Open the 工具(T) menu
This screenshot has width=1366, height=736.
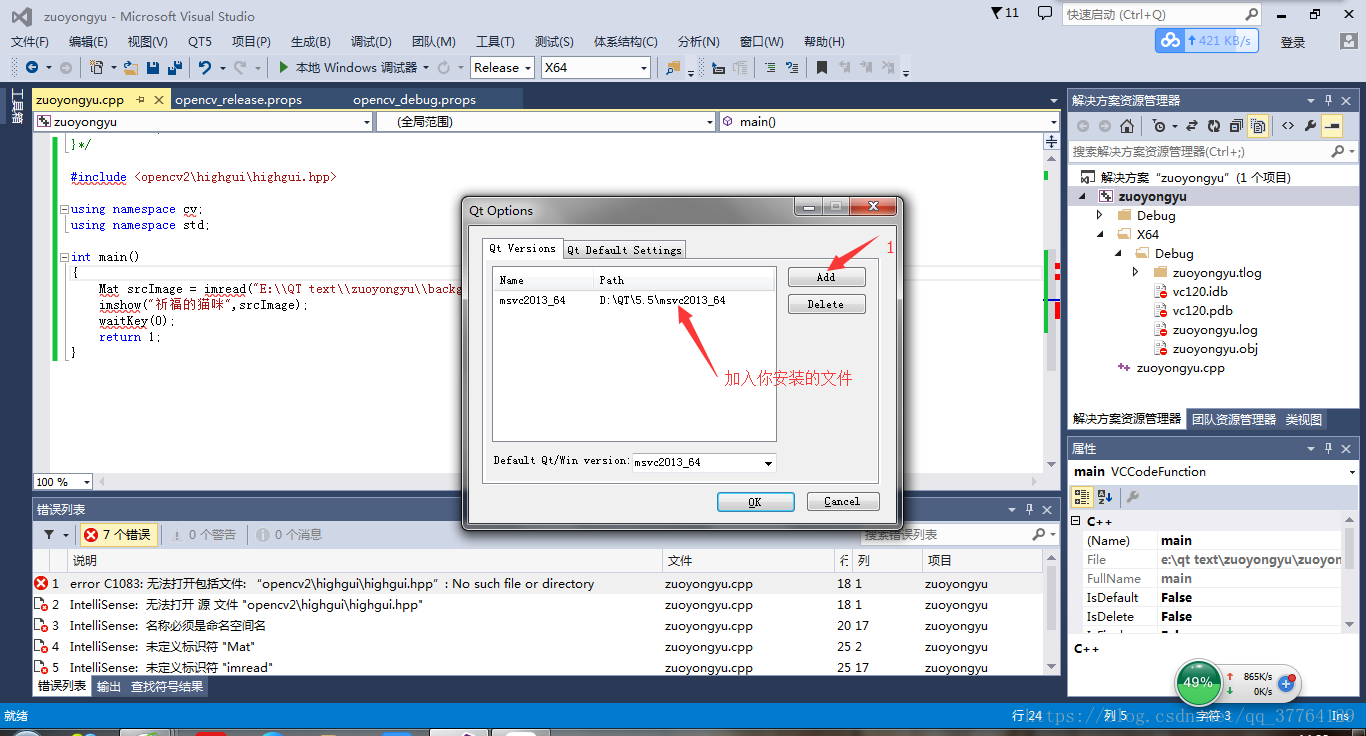click(495, 41)
